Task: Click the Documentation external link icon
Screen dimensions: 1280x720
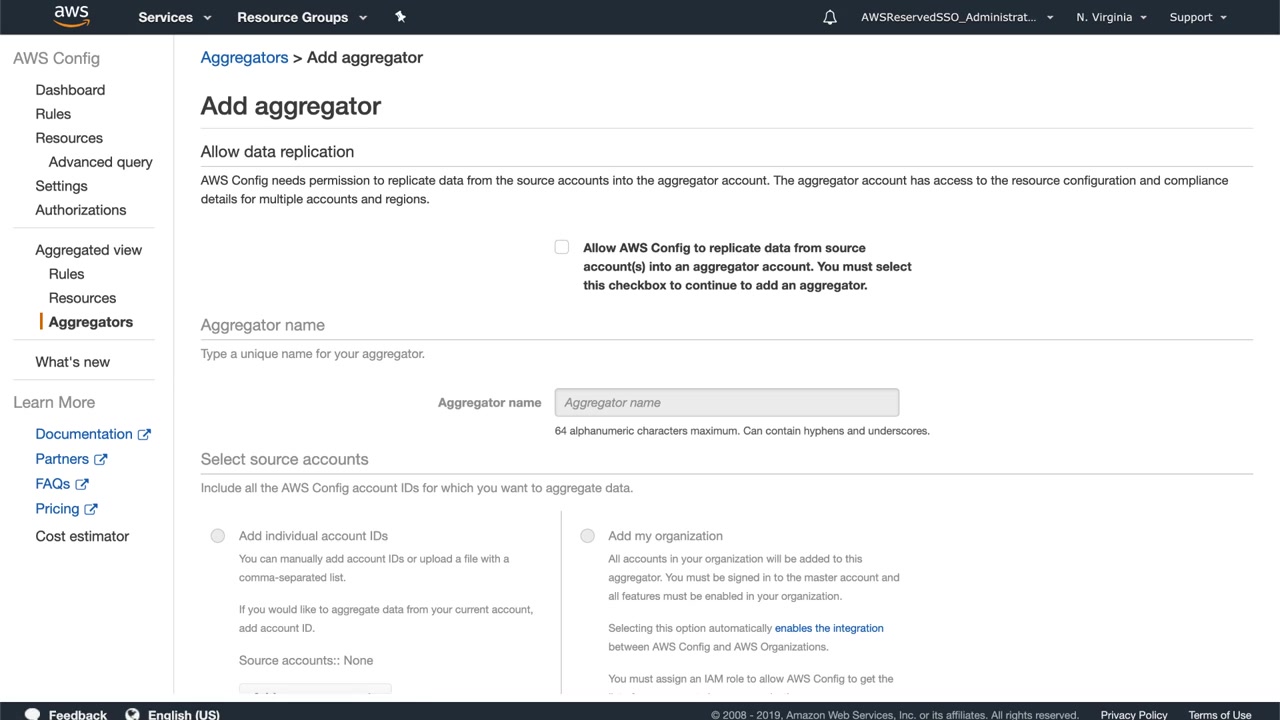Action: point(144,434)
